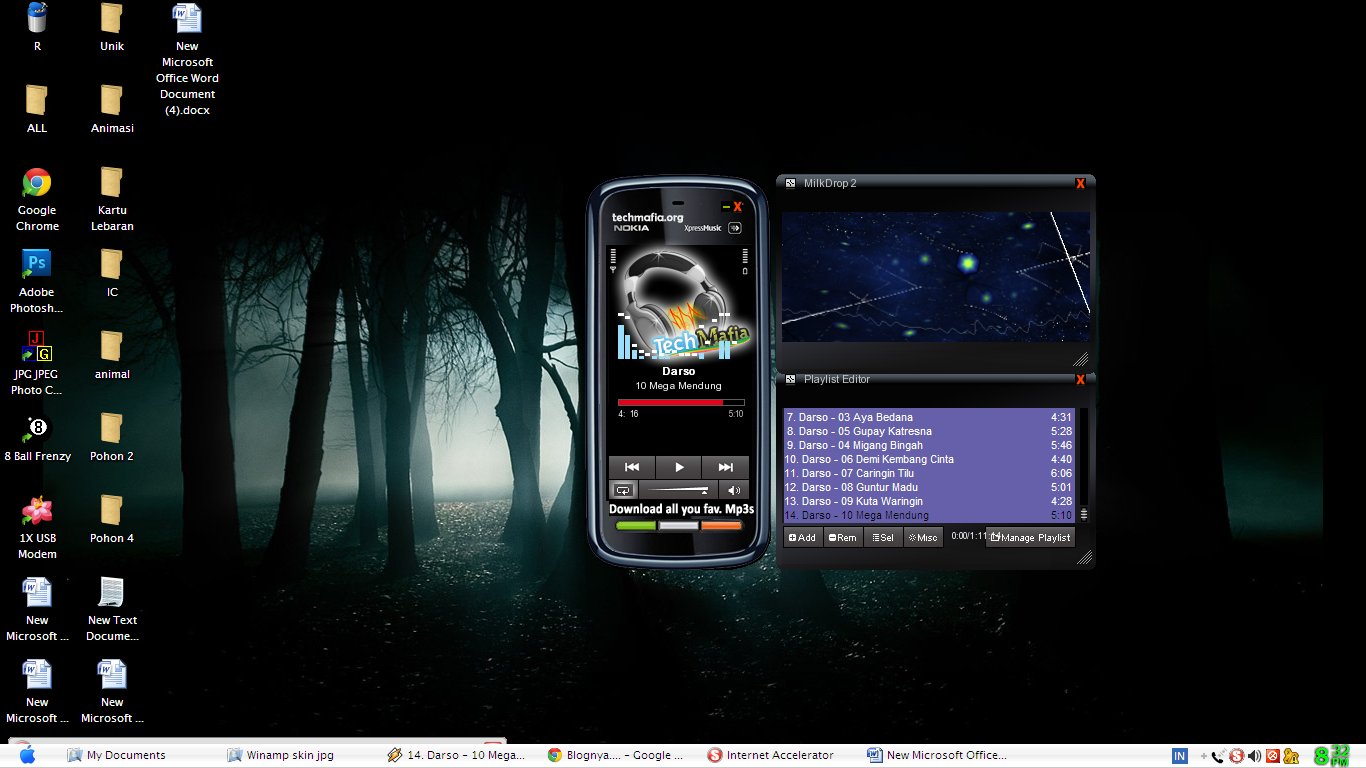This screenshot has height=768, width=1366.
Task: Toggle repeat mode on the player
Action: point(623,490)
